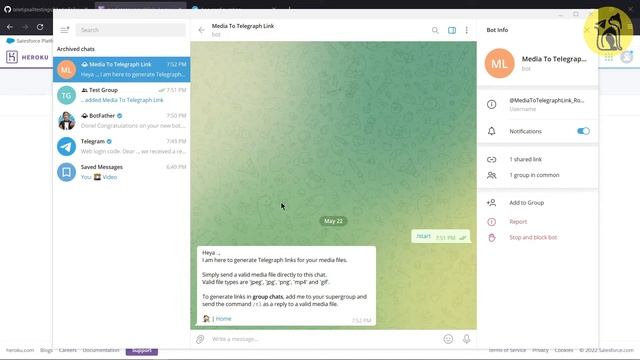Click Support button in the Heroku footer

point(142,351)
